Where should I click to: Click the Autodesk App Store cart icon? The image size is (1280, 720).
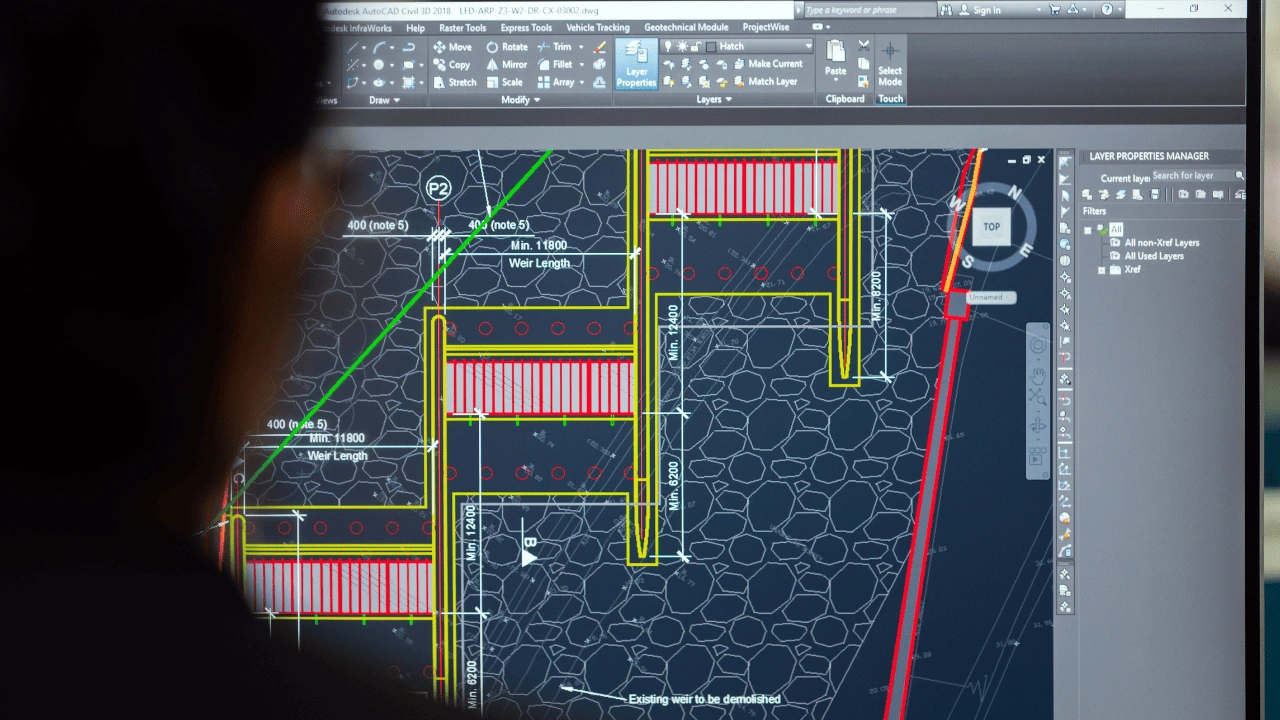click(1054, 9)
